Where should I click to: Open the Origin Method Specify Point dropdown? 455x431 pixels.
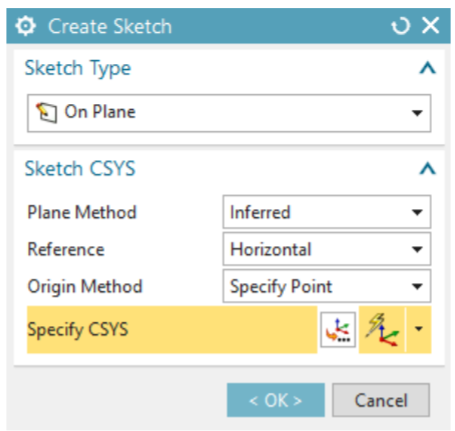pyautogui.click(x=327, y=286)
